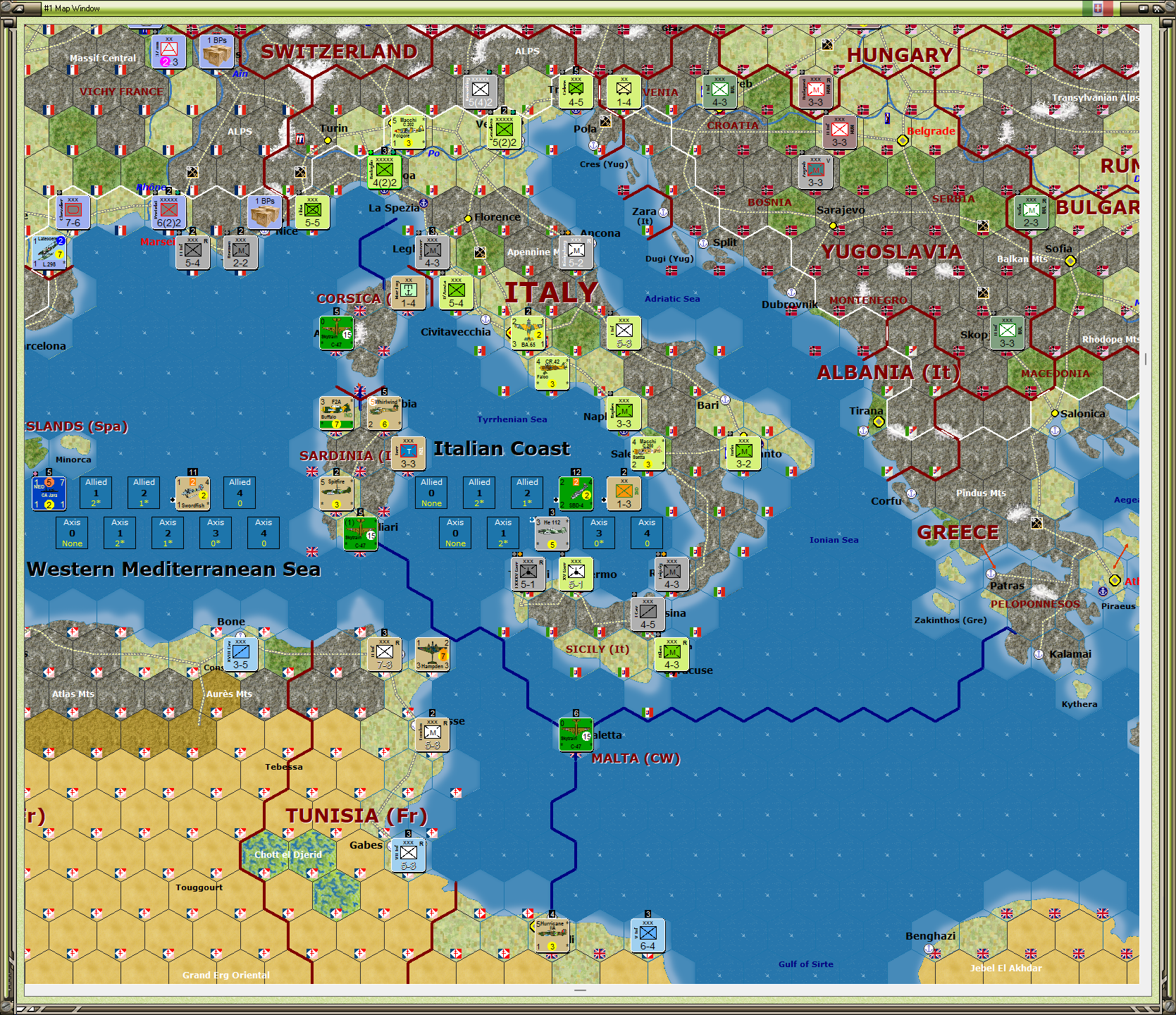Click the Spitfire fighter on Sardinia
Viewport: 1176px width, 1015px height.
tap(336, 493)
